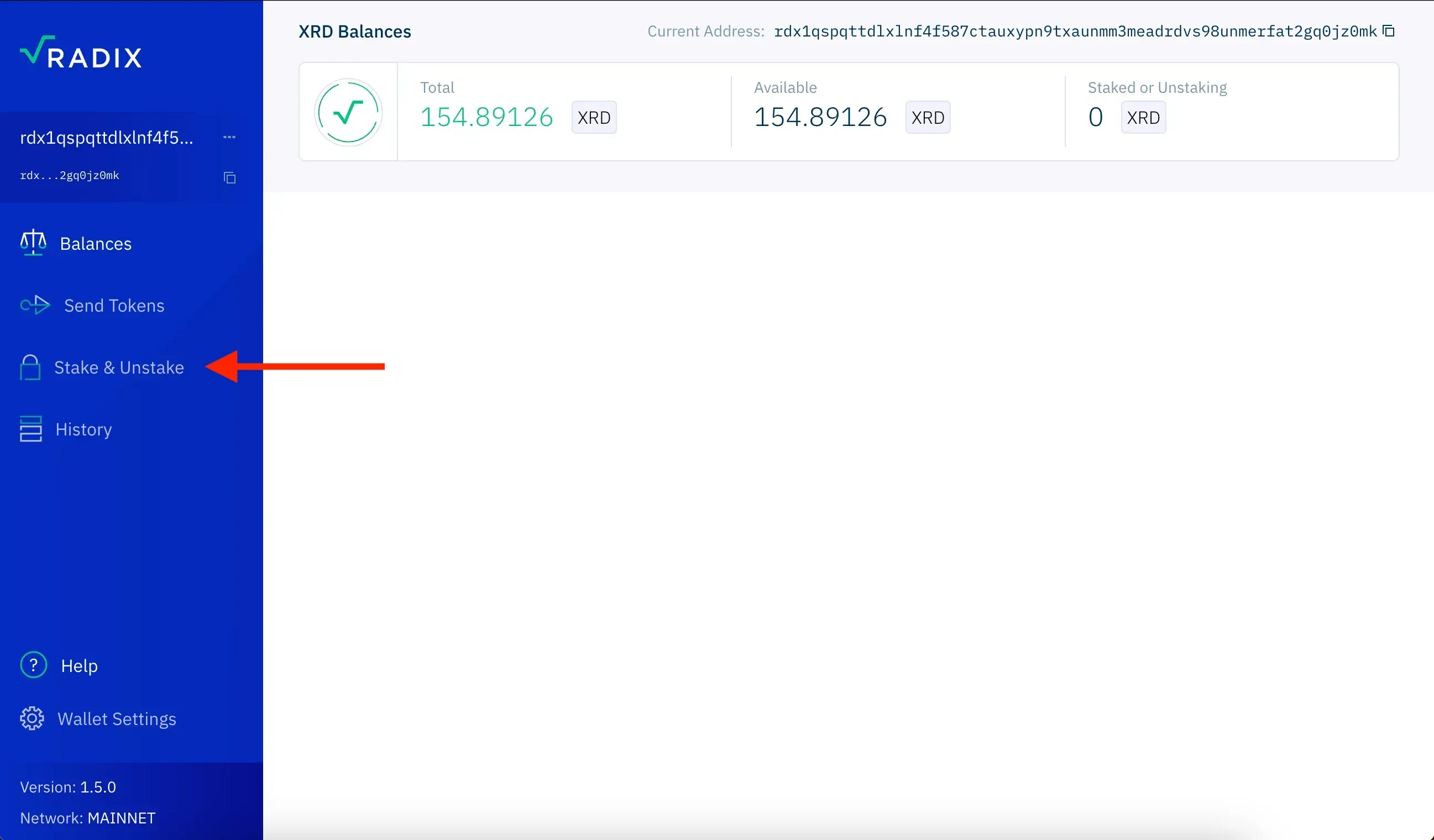
Task: Open the Help link
Action: [x=79, y=666]
